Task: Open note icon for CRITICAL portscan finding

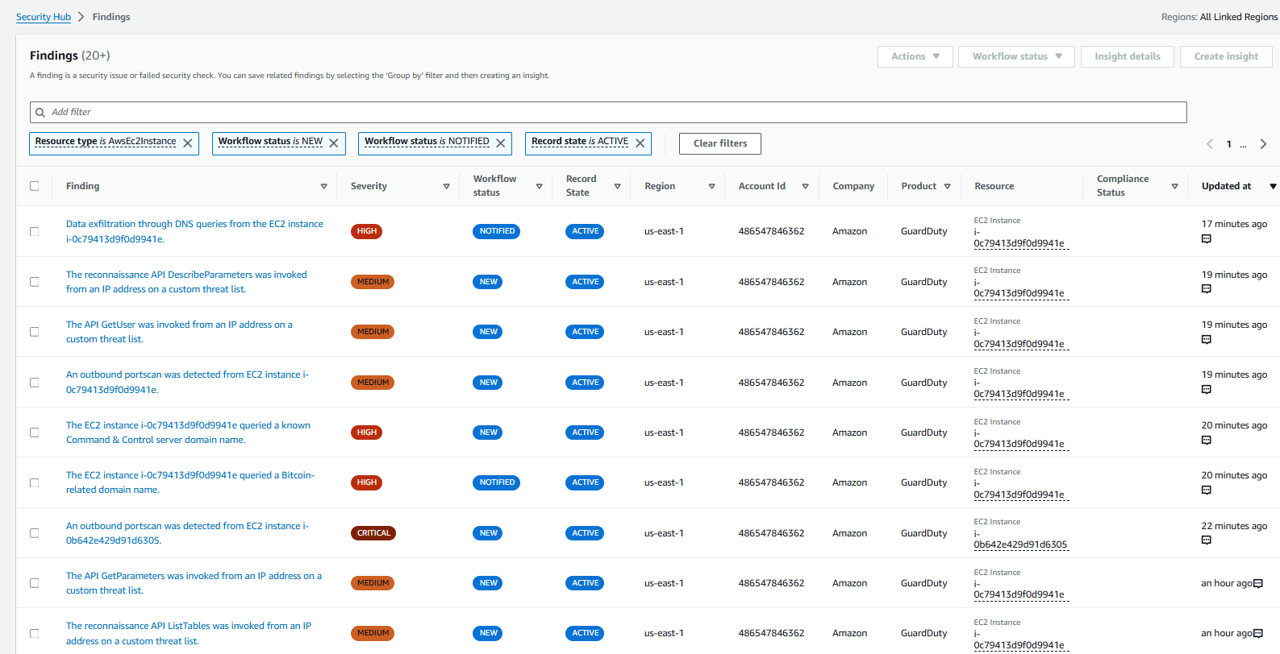Action: pyautogui.click(x=1206, y=540)
